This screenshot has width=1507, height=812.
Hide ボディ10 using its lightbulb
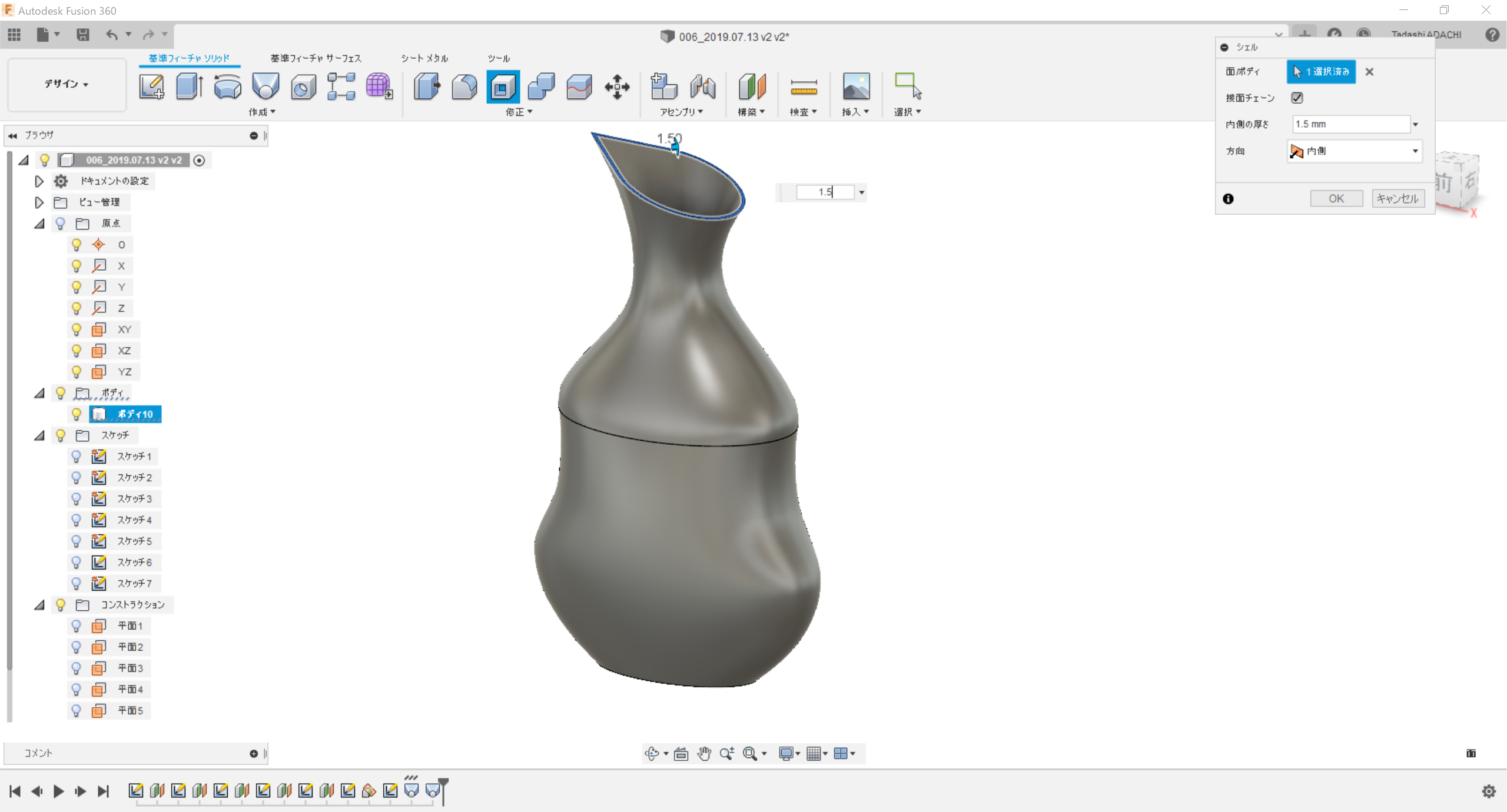click(x=77, y=414)
